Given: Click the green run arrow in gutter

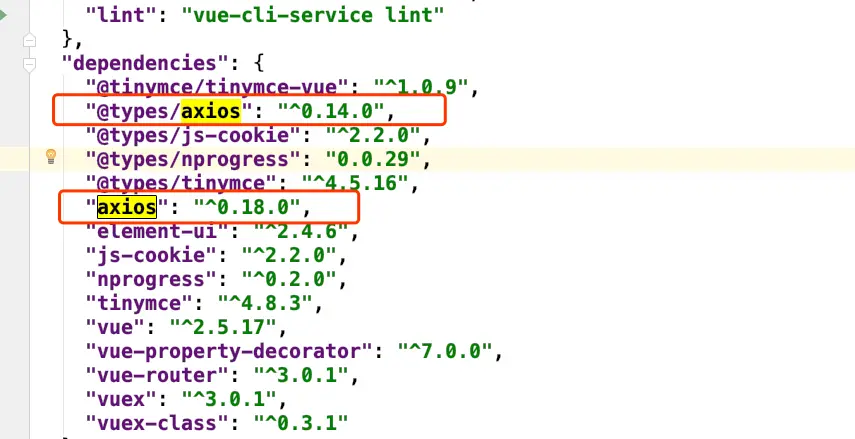Looking at the screenshot, I should click(3, 15).
